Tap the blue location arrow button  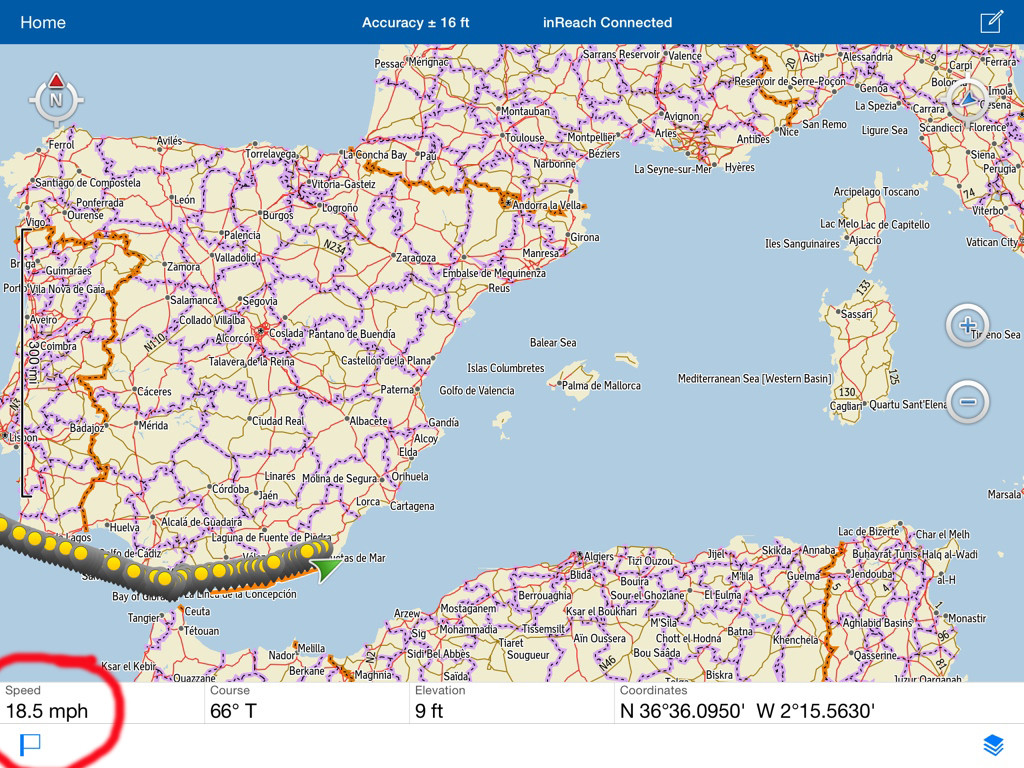(969, 99)
